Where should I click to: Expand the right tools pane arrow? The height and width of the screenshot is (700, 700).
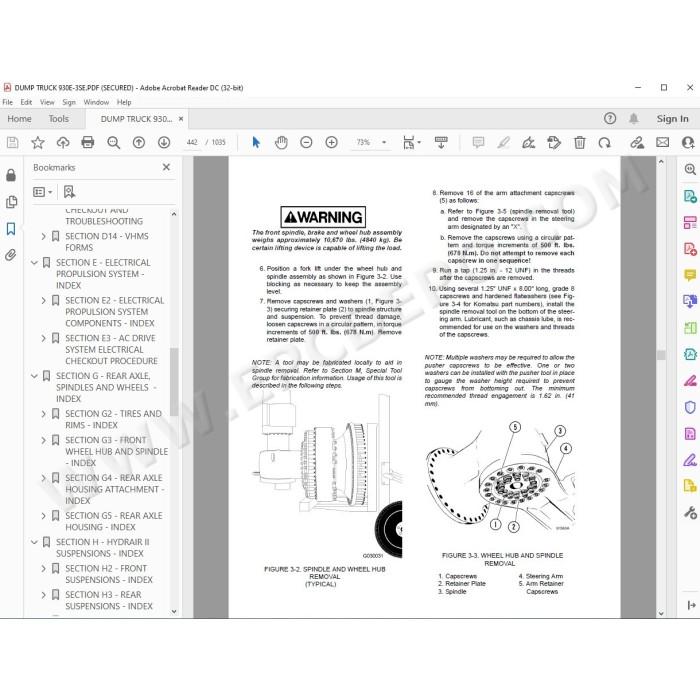pos(691,605)
